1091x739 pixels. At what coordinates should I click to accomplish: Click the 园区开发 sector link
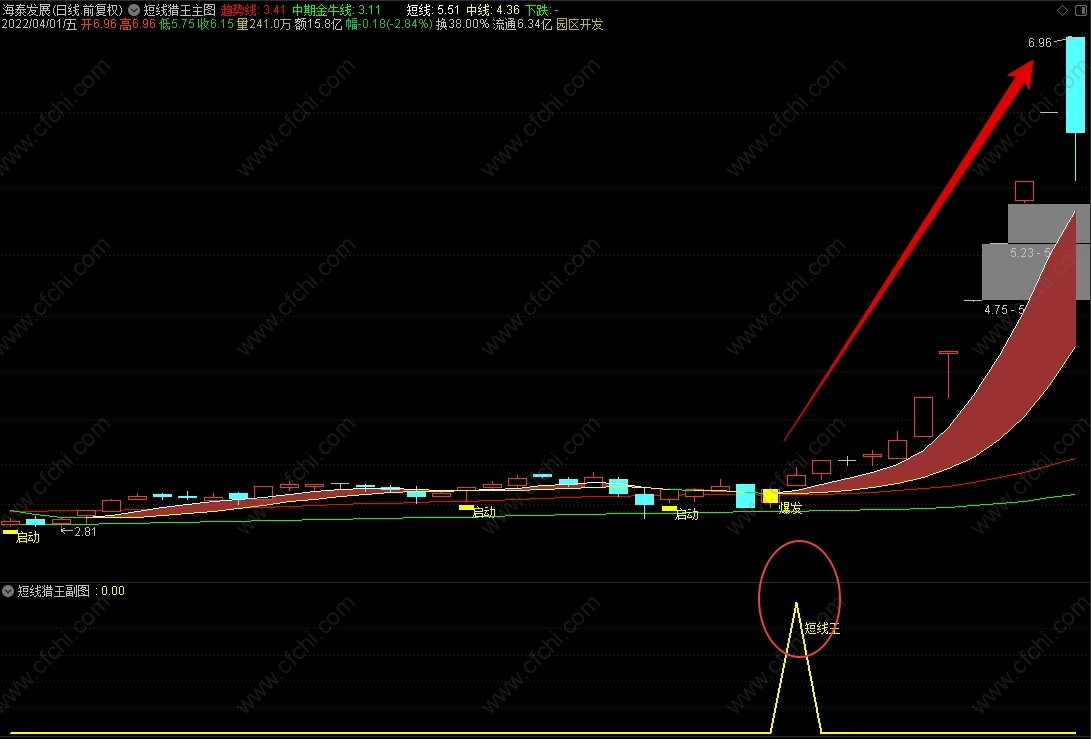[580, 24]
